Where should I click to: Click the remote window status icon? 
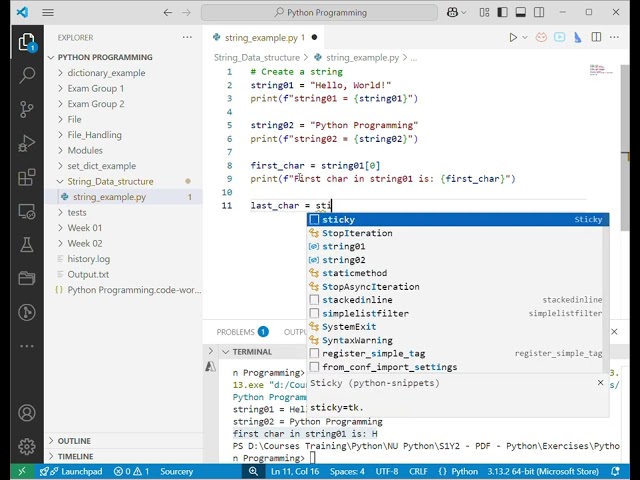(22, 471)
